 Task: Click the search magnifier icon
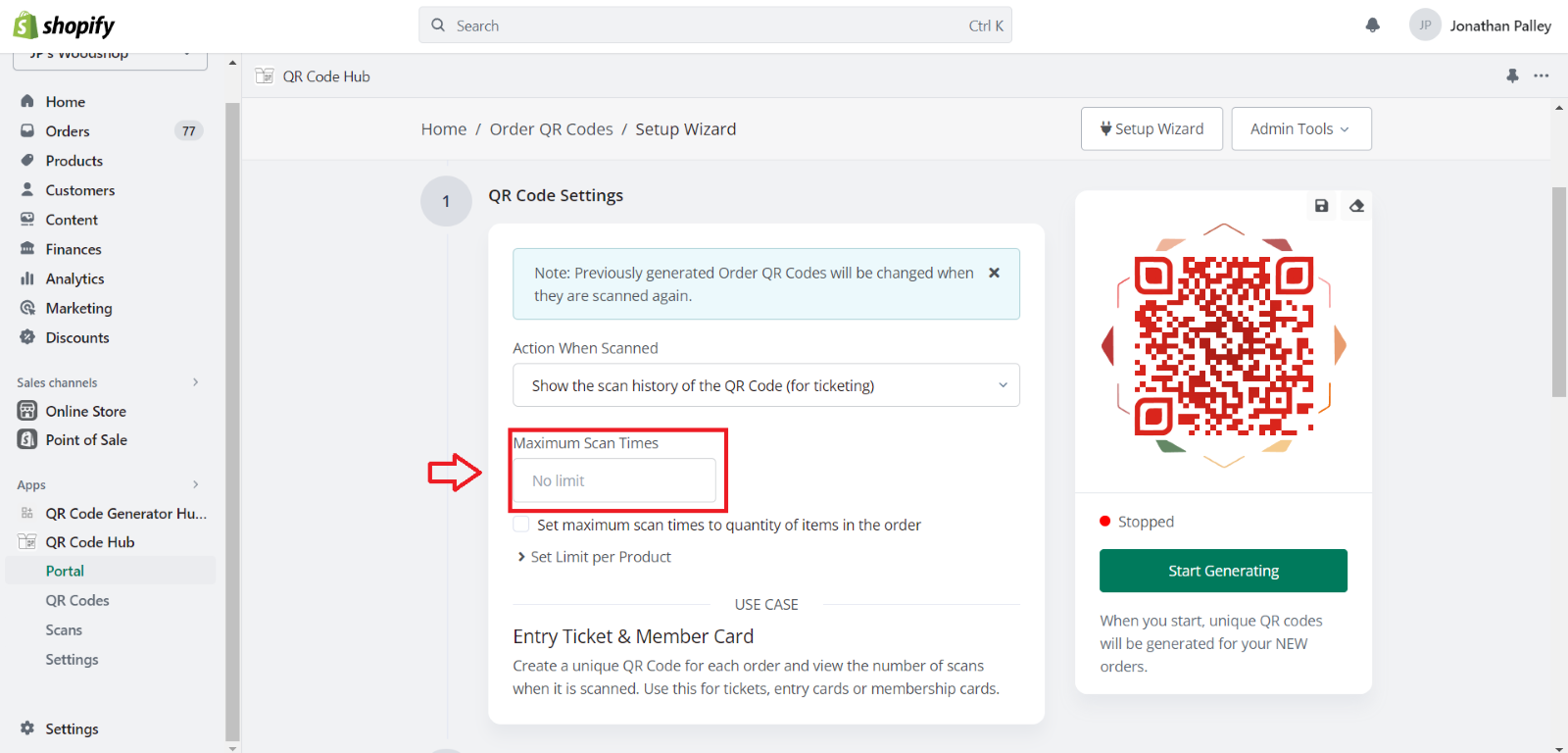pos(438,25)
